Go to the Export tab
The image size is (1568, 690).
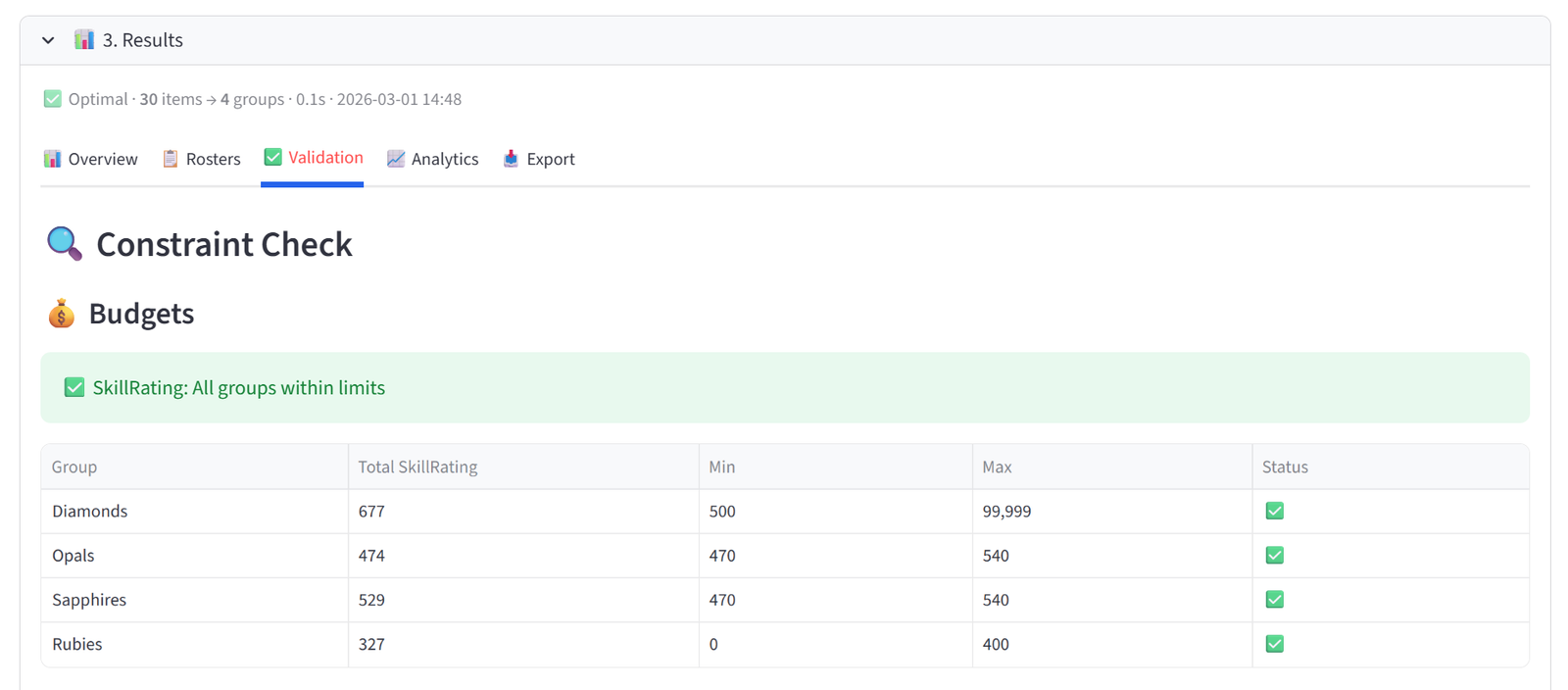(538, 159)
